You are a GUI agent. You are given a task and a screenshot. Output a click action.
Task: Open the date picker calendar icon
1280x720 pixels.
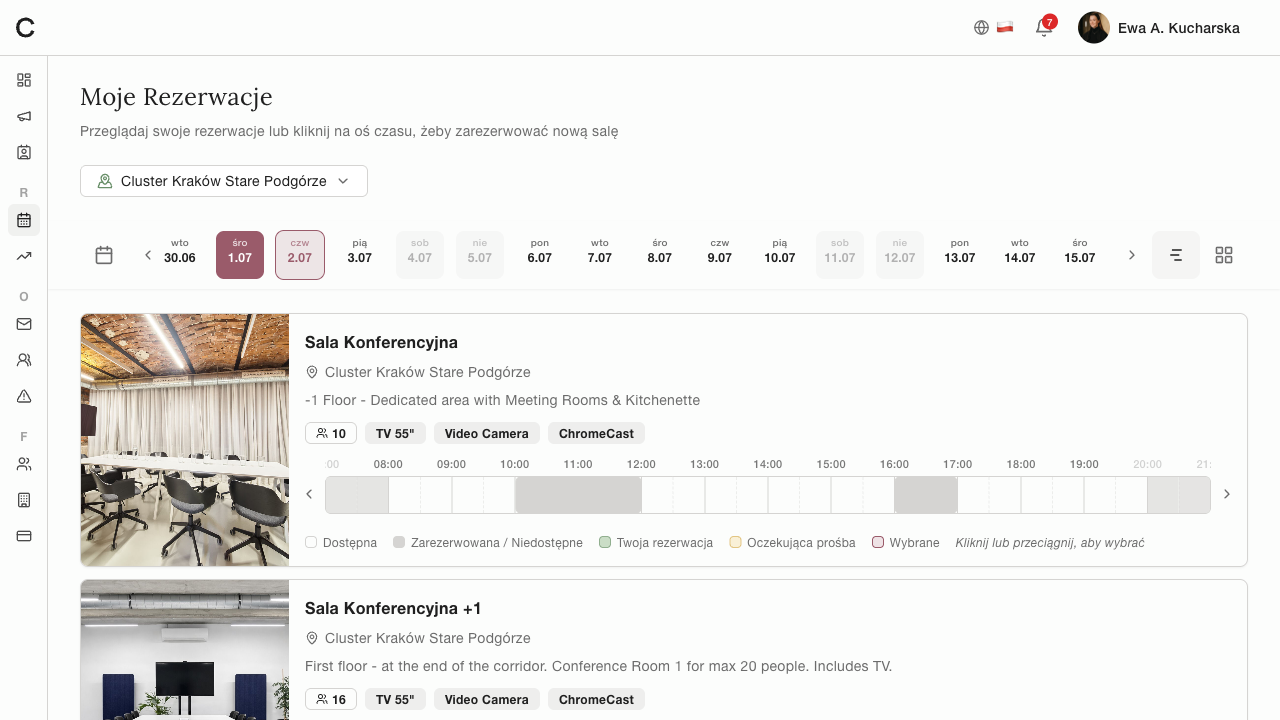pyautogui.click(x=104, y=255)
